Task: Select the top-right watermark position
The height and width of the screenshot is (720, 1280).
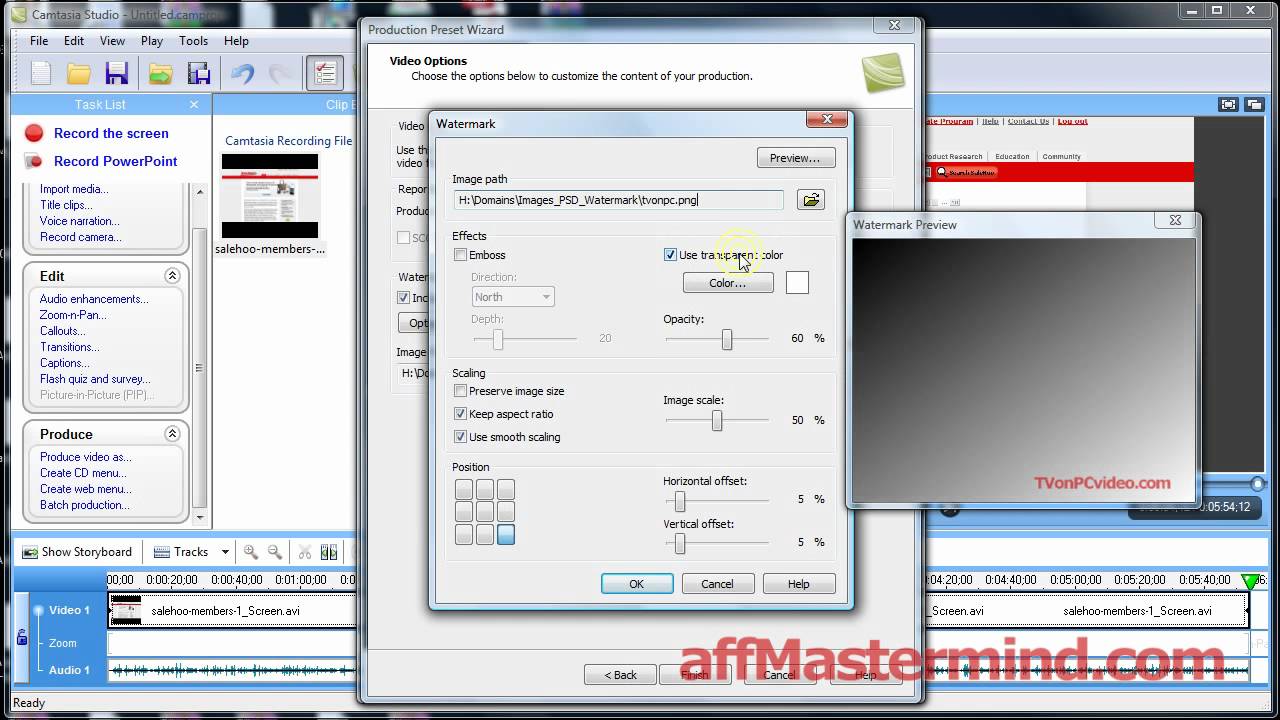Action: pos(506,489)
